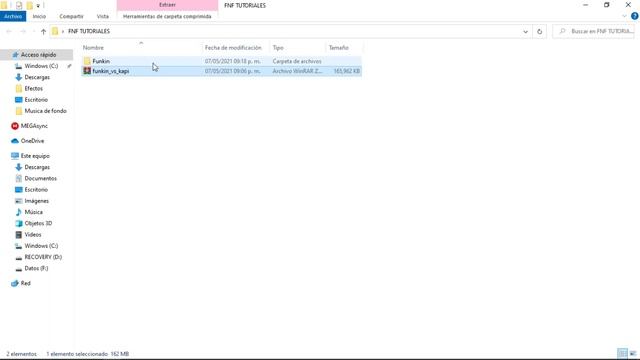Select the Funkin folder icon
The width and height of the screenshot is (640, 360).
point(87,61)
